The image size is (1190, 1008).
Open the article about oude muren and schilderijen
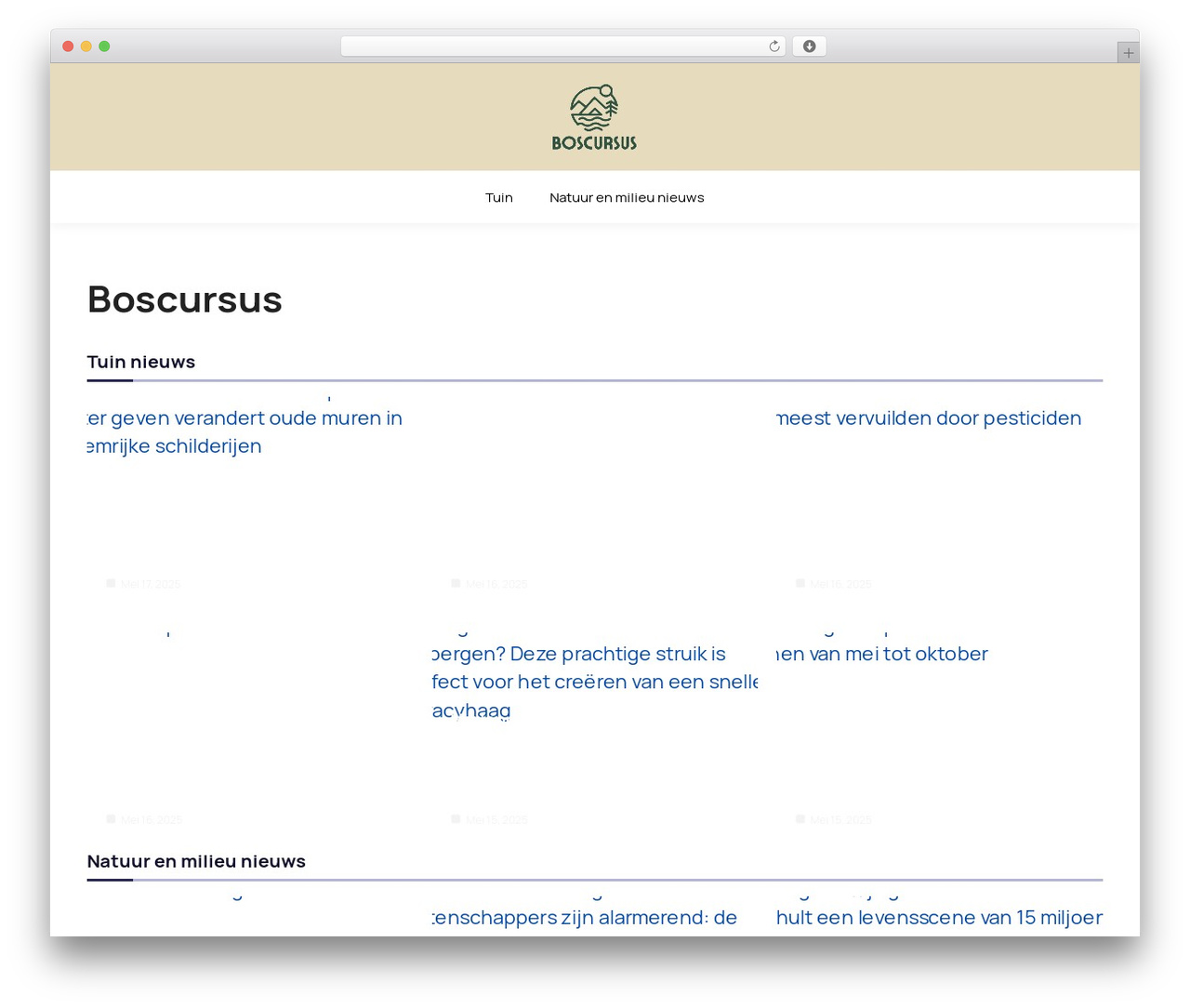coord(245,432)
